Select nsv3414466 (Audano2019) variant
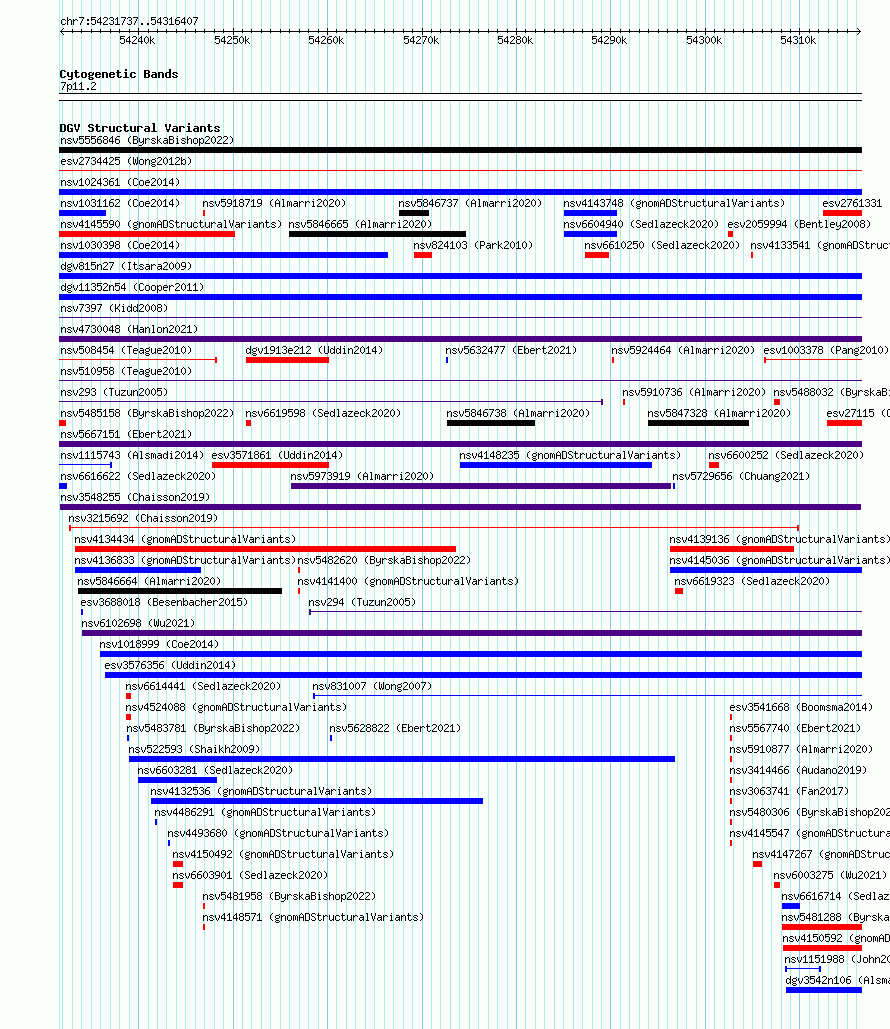The height and width of the screenshot is (1029, 890). (x=798, y=770)
